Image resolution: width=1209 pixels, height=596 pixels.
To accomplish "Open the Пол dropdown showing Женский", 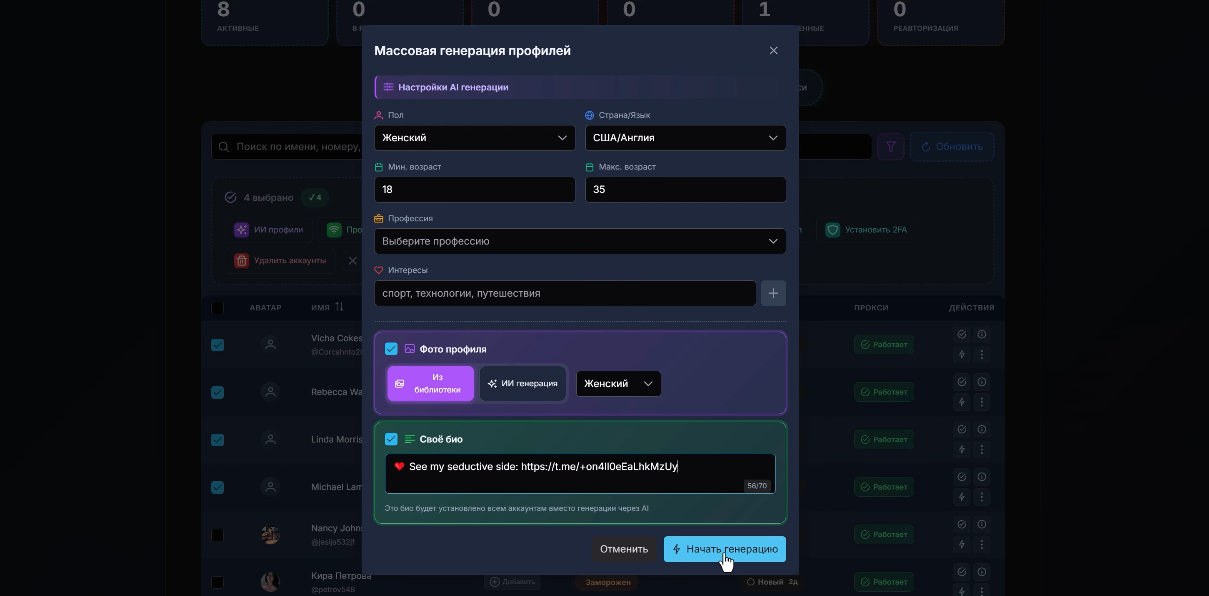I will [x=475, y=138].
